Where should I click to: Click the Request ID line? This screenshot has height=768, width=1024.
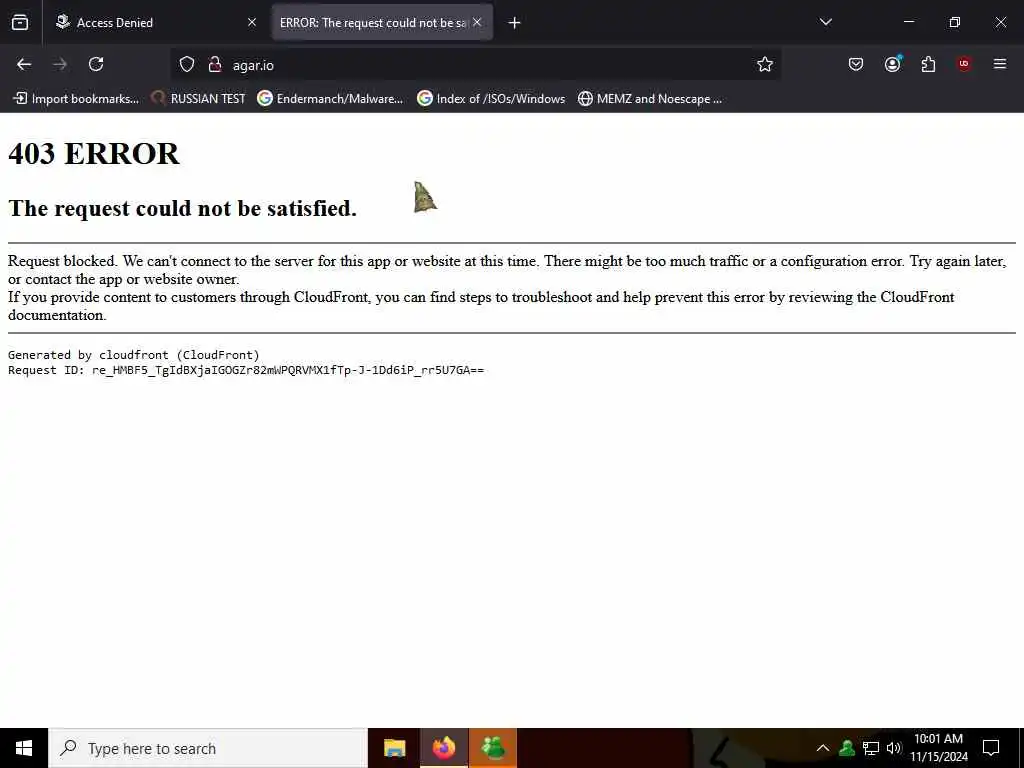tap(246, 370)
